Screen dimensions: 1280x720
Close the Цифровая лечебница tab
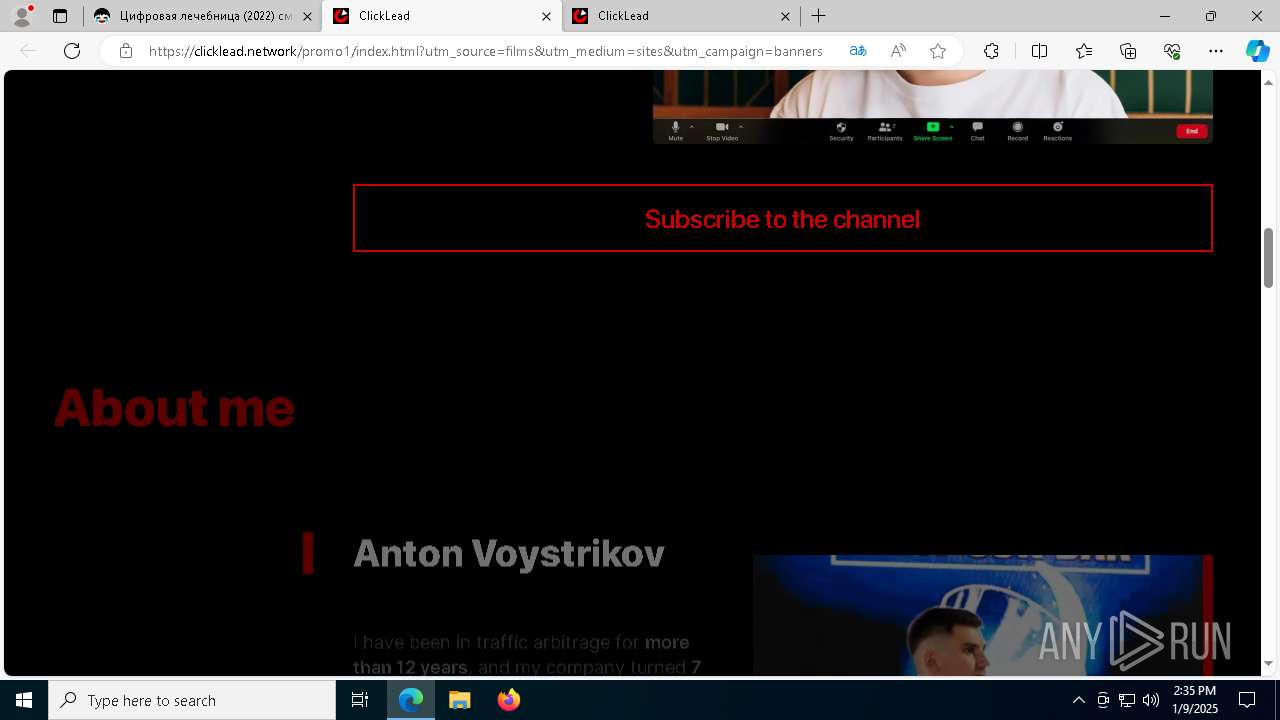307,16
